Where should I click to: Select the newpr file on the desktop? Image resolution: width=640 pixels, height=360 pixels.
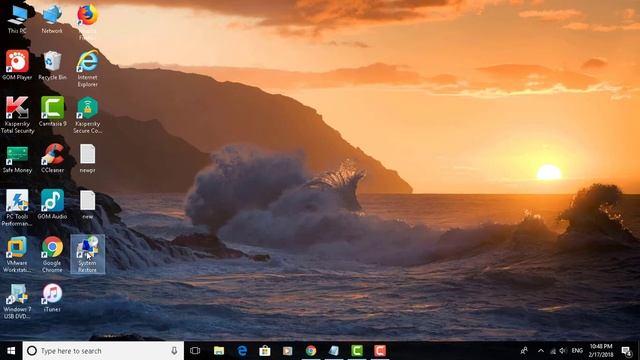point(87,158)
